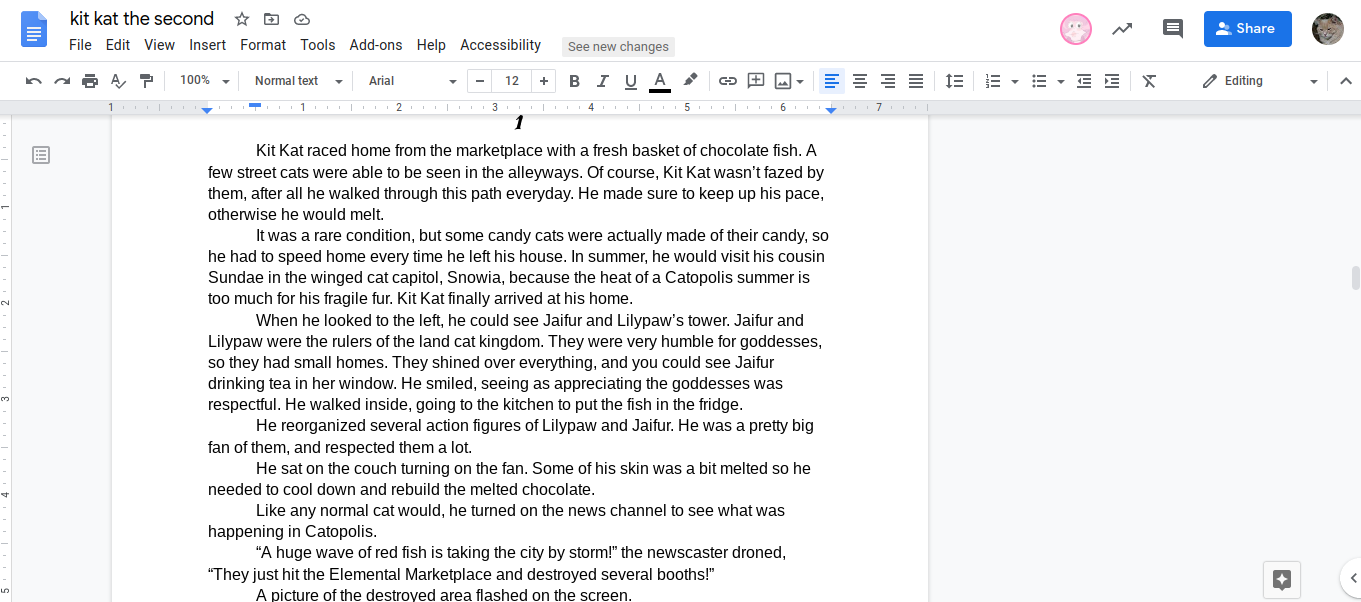Click the blue Share button
The height and width of the screenshot is (602, 1361).
coord(1247,29)
